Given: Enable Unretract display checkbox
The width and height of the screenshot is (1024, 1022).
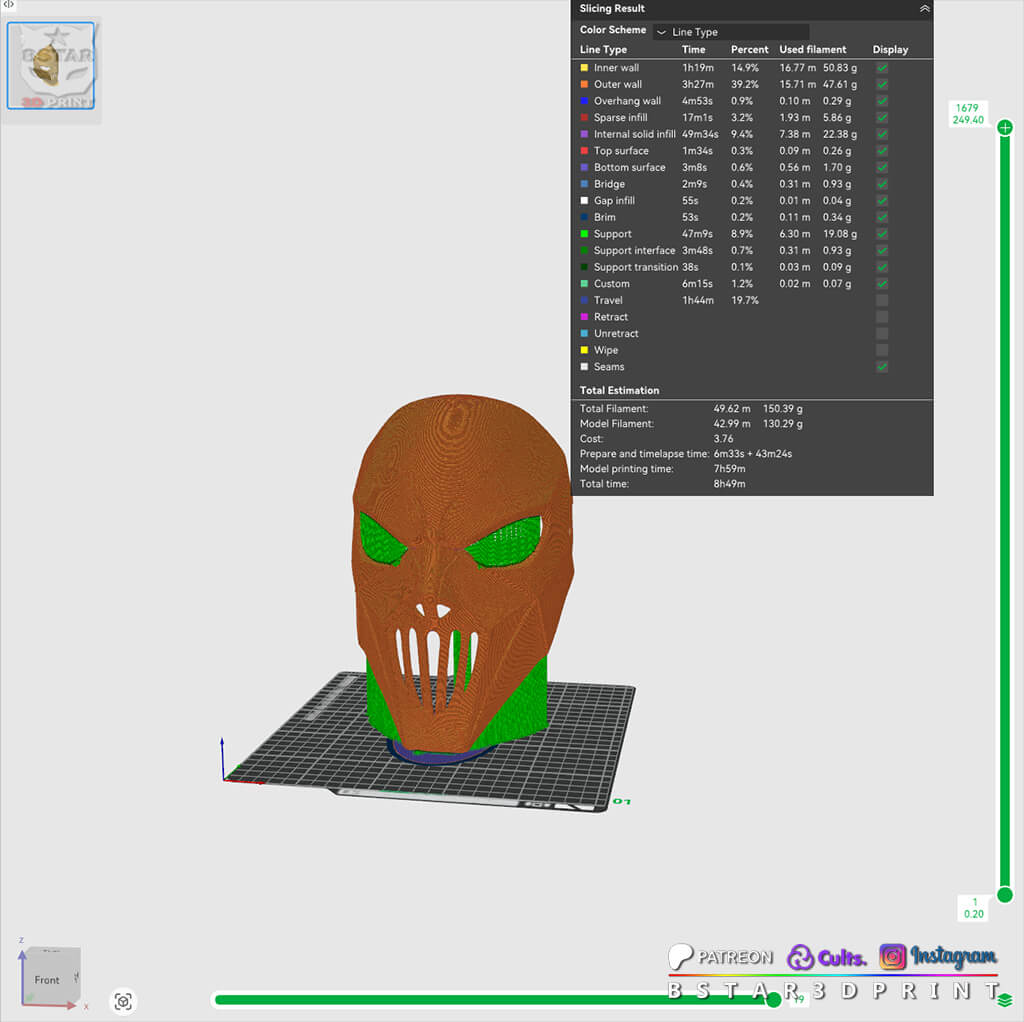Looking at the screenshot, I should 882,334.
